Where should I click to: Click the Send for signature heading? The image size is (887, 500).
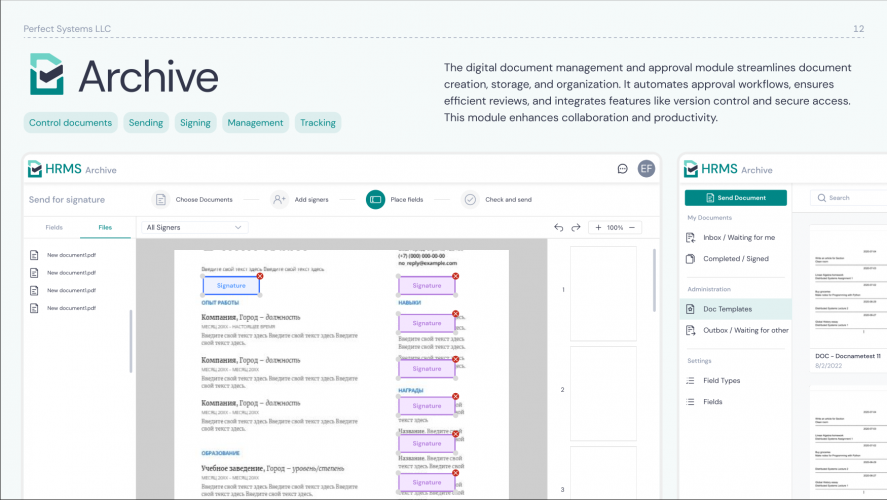tap(67, 200)
